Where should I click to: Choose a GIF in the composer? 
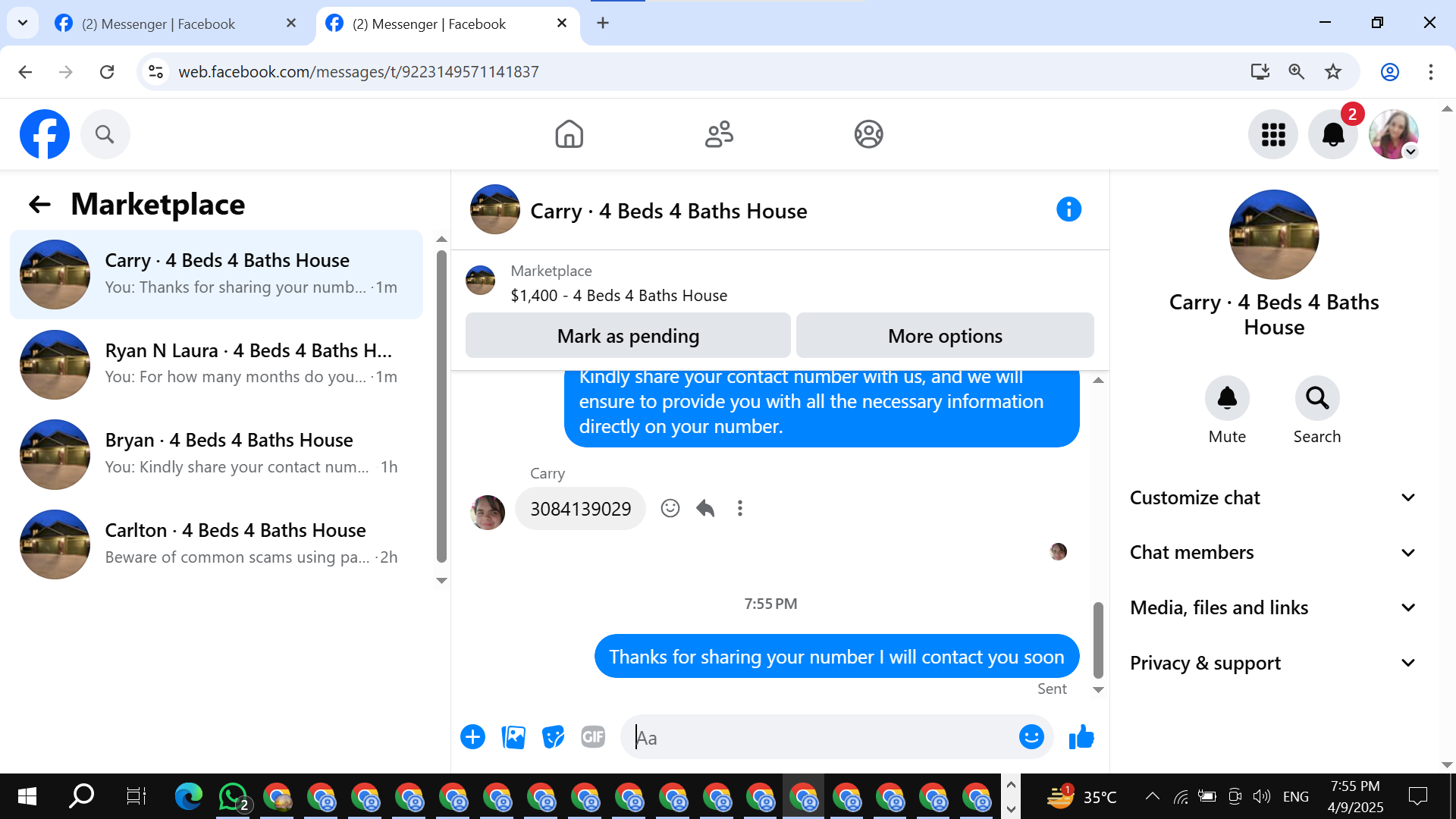[593, 737]
